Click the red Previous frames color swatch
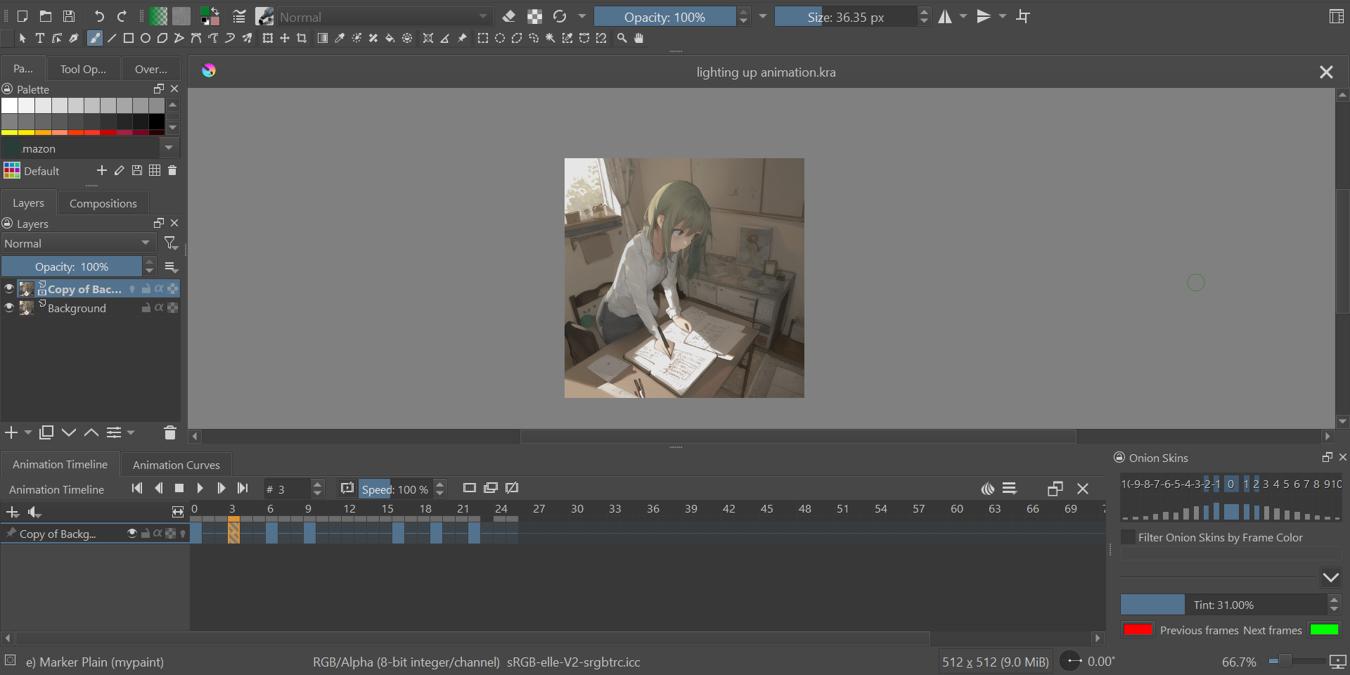Viewport: 1350px width, 675px height. pos(1140,629)
